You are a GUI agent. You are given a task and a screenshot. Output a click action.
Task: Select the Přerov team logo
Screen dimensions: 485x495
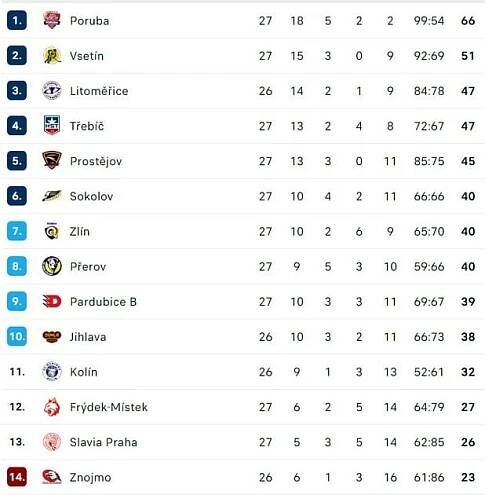(52, 266)
